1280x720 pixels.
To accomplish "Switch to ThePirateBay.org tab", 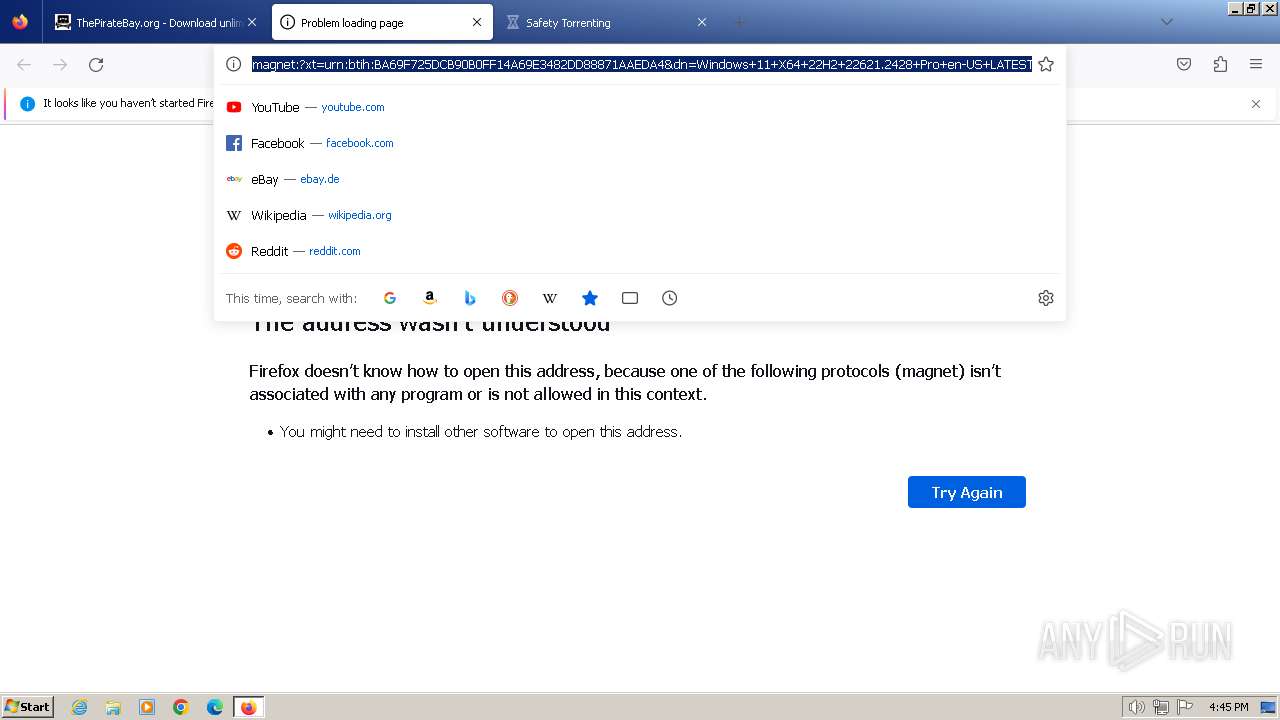I will click(x=156, y=22).
